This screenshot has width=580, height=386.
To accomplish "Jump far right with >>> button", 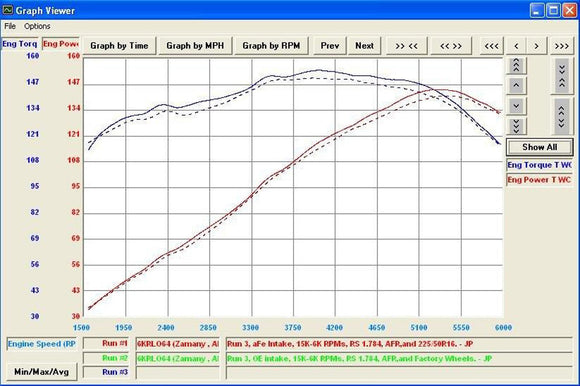I will pyautogui.click(x=562, y=46).
